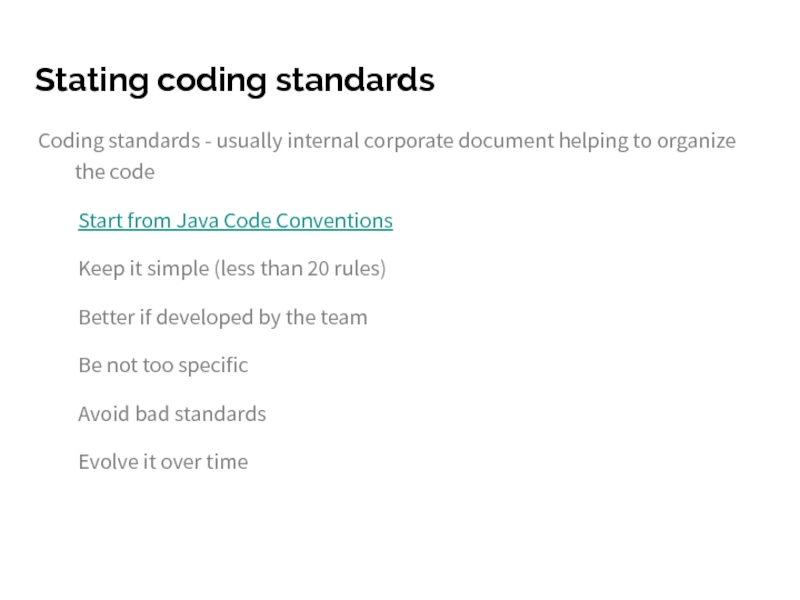
Task: Click the slide title Stating coding standards
Action: (x=234, y=80)
